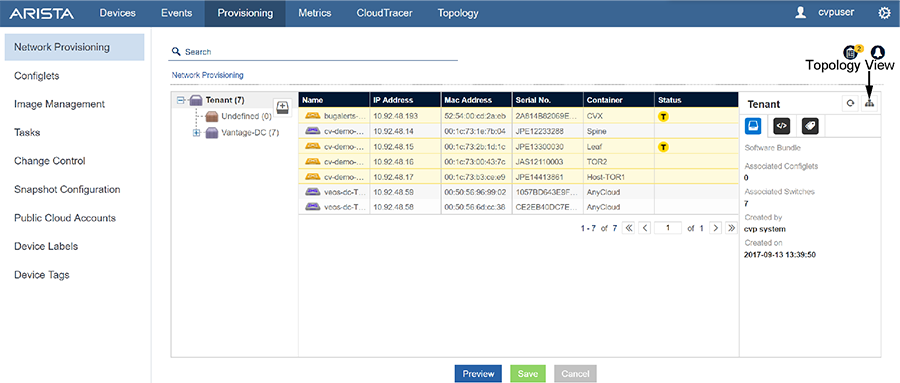Click the add container plus icon
900x383 pixels.
coord(282,107)
